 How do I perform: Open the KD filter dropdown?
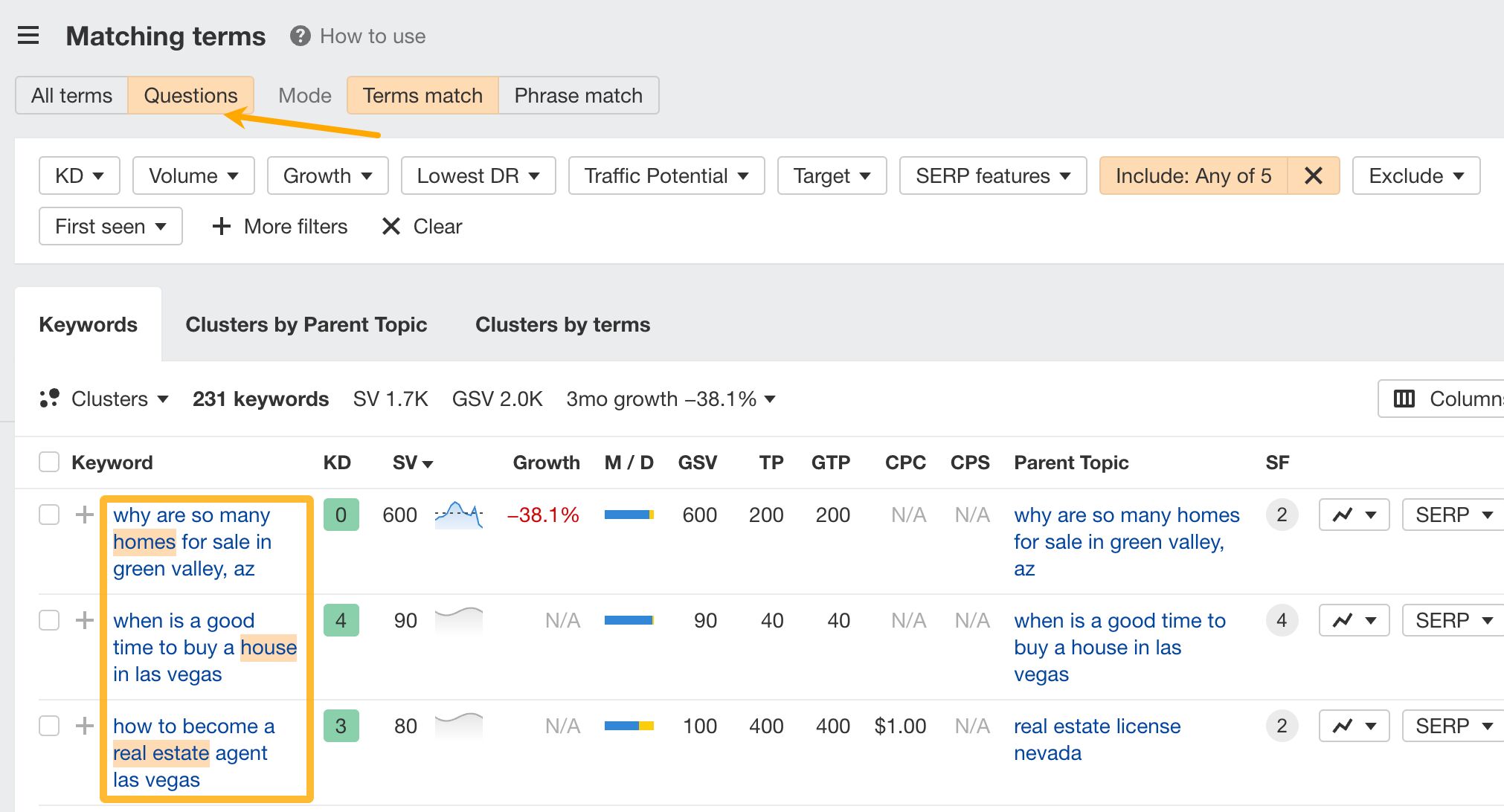pos(79,175)
